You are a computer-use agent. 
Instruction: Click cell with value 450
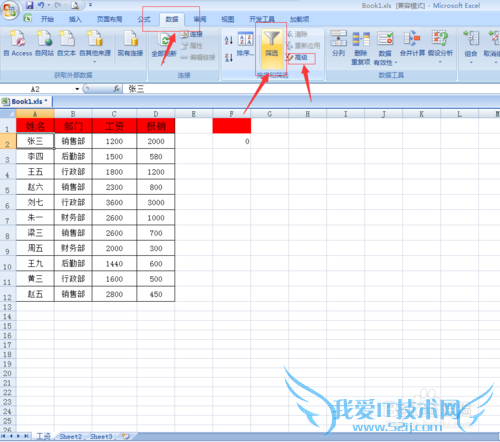(x=156, y=294)
